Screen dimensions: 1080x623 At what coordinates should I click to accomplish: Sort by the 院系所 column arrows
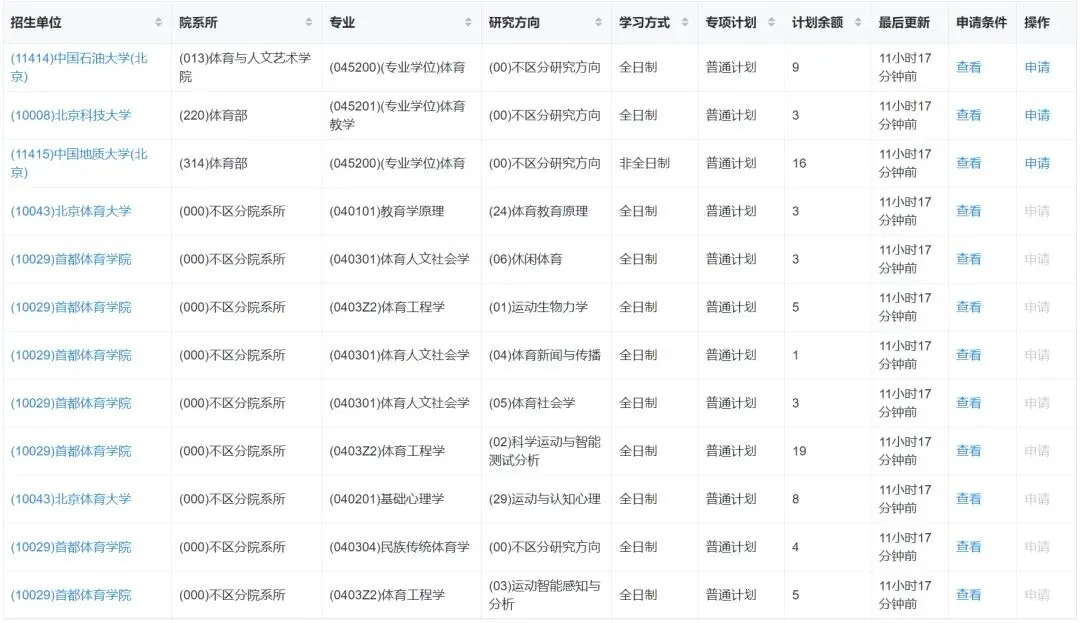click(309, 22)
